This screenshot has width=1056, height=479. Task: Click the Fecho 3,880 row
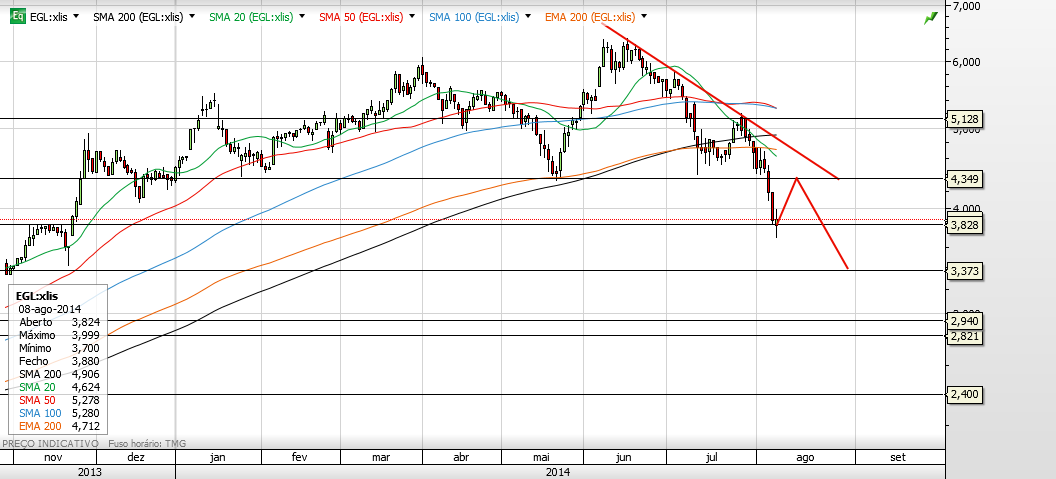[x=59, y=361]
